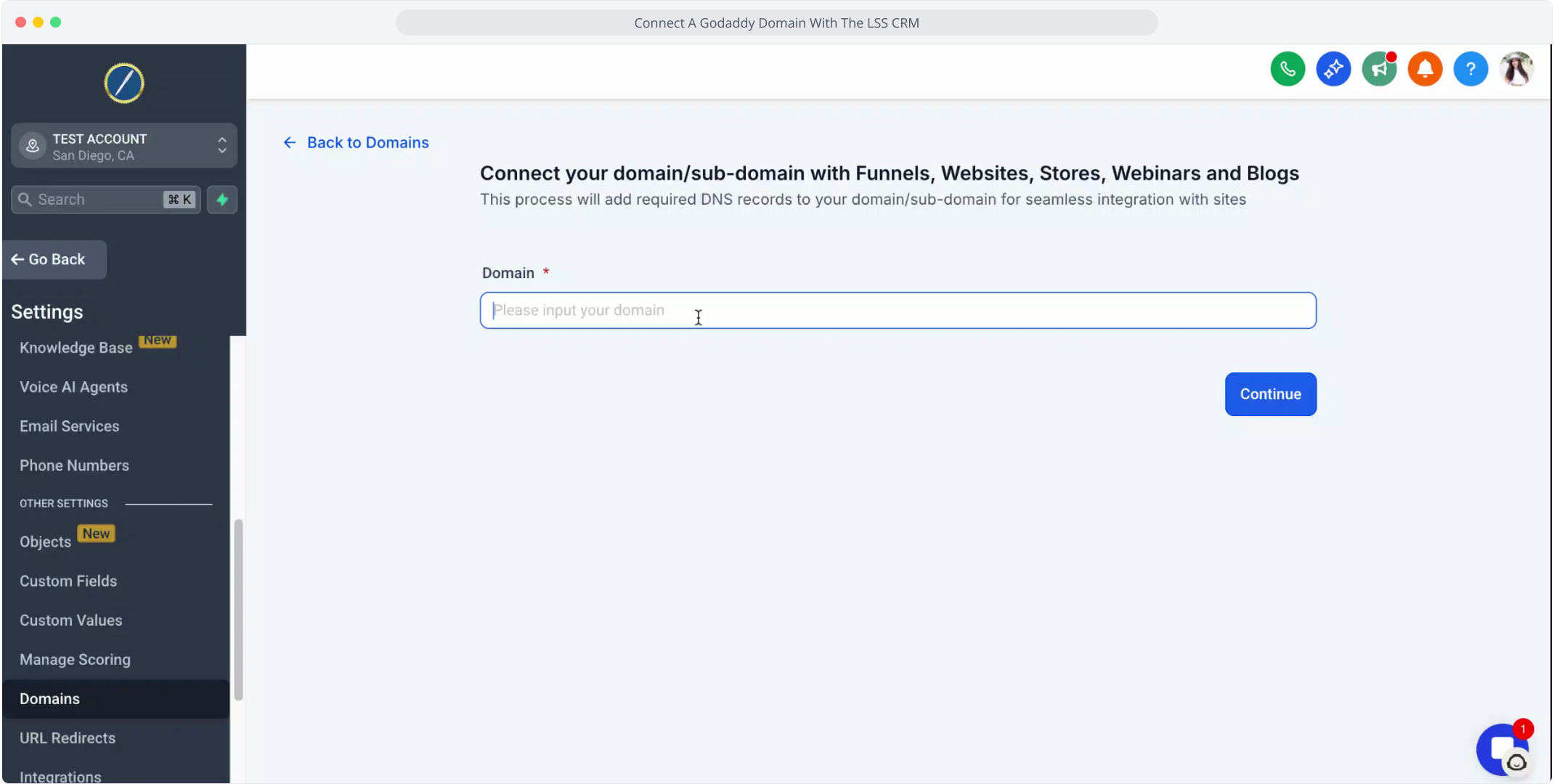Viewport: 1554px width, 784px height.
Task: Focus the Domain input field
Action: point(898,311)
